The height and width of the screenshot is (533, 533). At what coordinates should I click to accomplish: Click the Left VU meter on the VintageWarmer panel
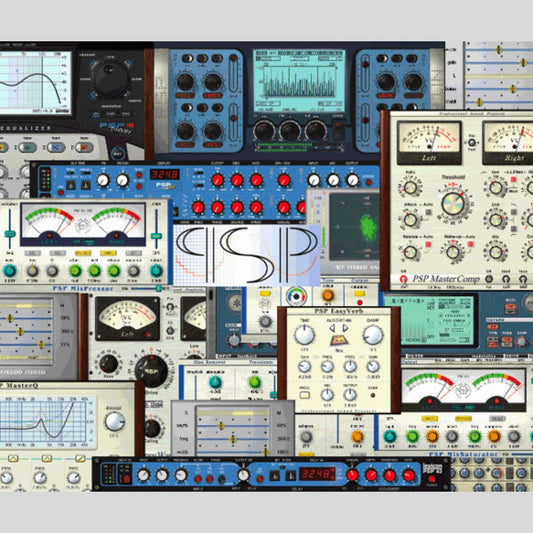click(127, 319)
